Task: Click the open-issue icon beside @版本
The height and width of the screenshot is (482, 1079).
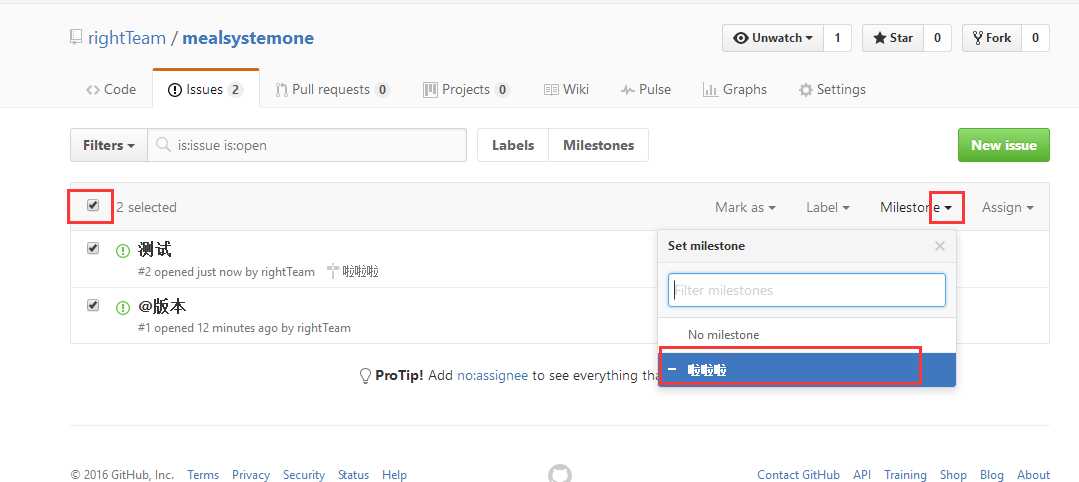Action: tap(122, 308)
